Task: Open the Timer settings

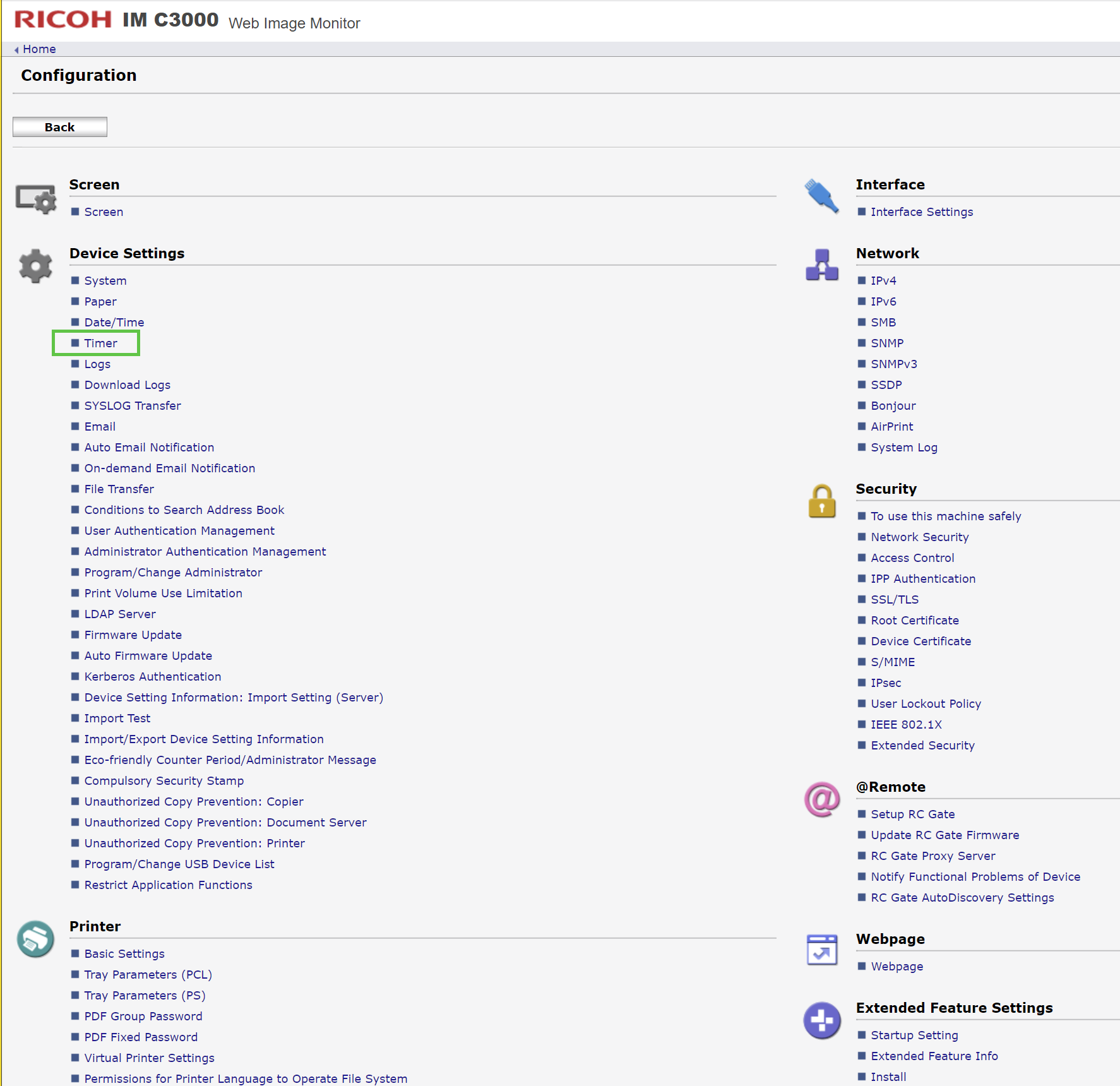Action: pyautogui.click(x=100, y=343)
